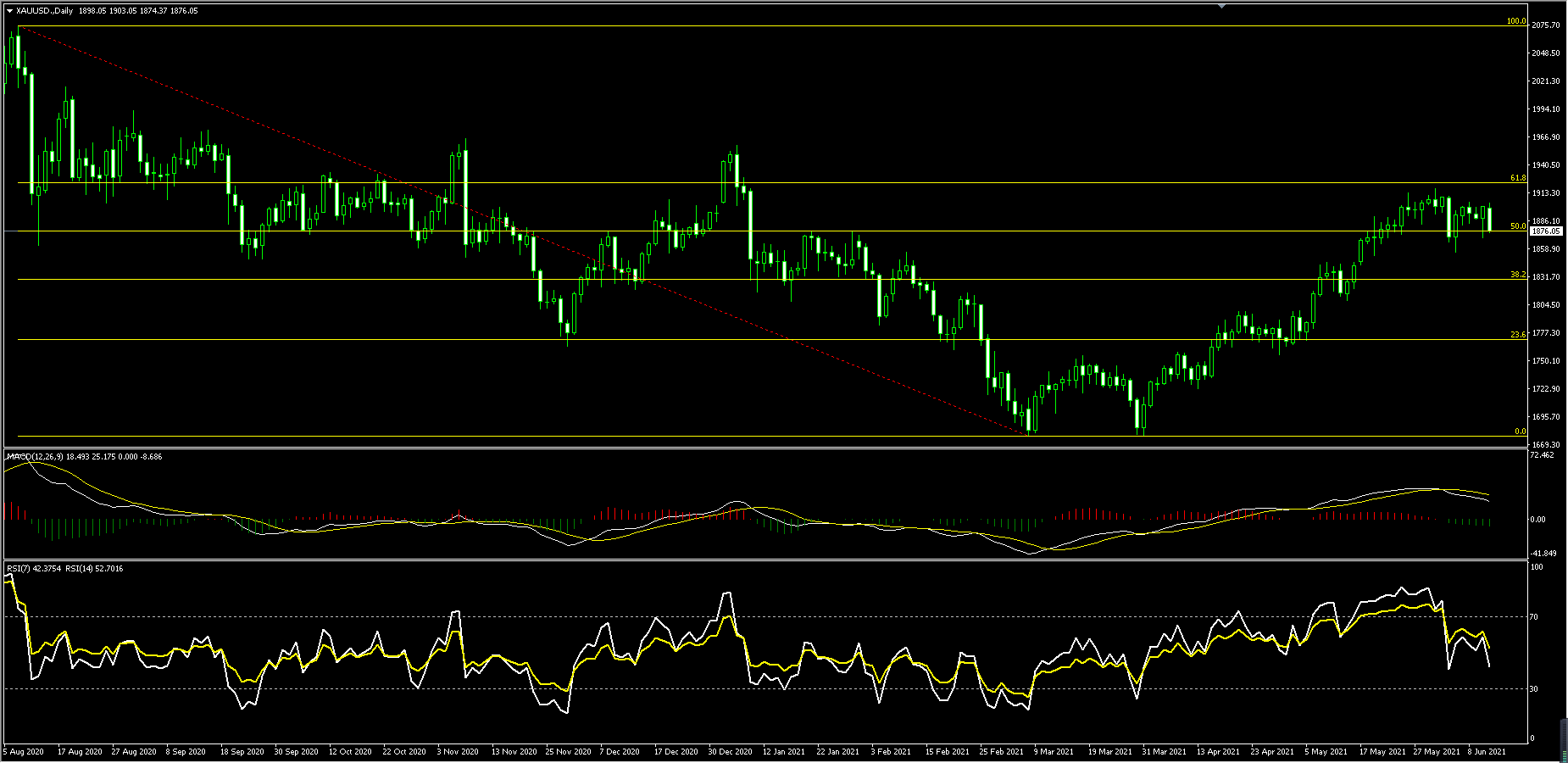Click the 3 Nov 2020 date label

pyautogui.click(x=458, y=752)
